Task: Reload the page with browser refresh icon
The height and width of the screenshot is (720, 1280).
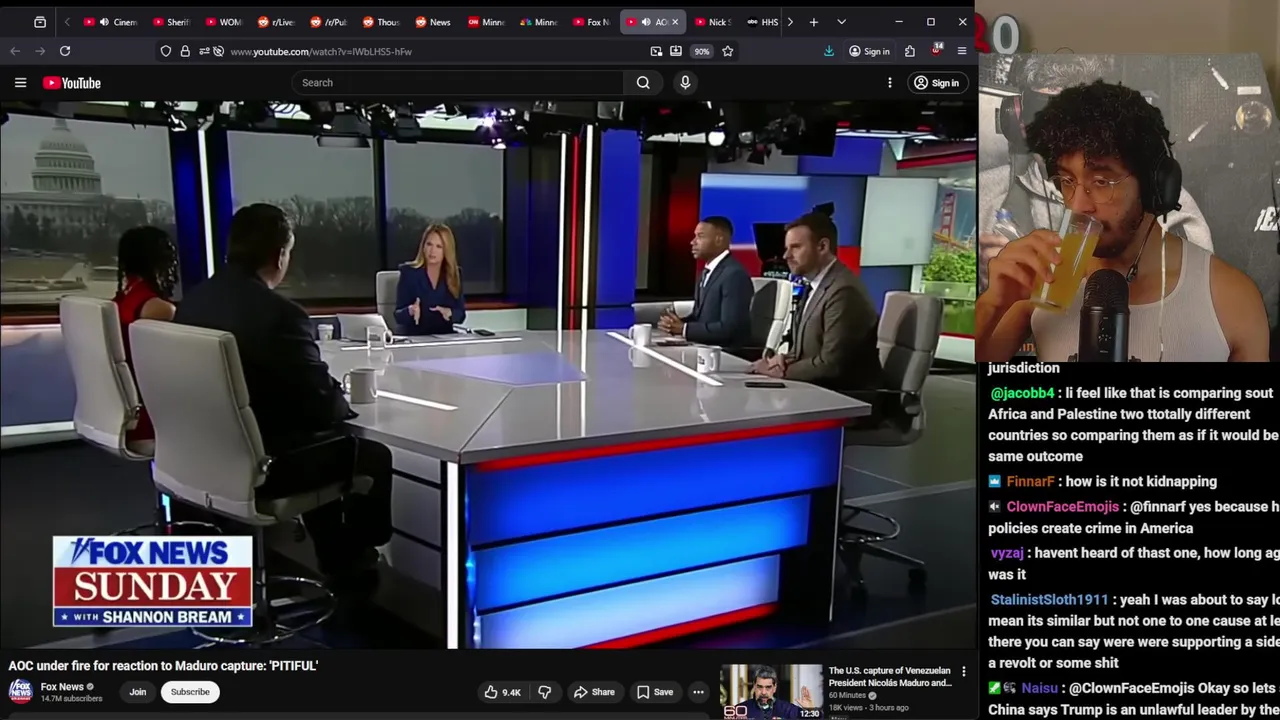Action: coord(65,51)
